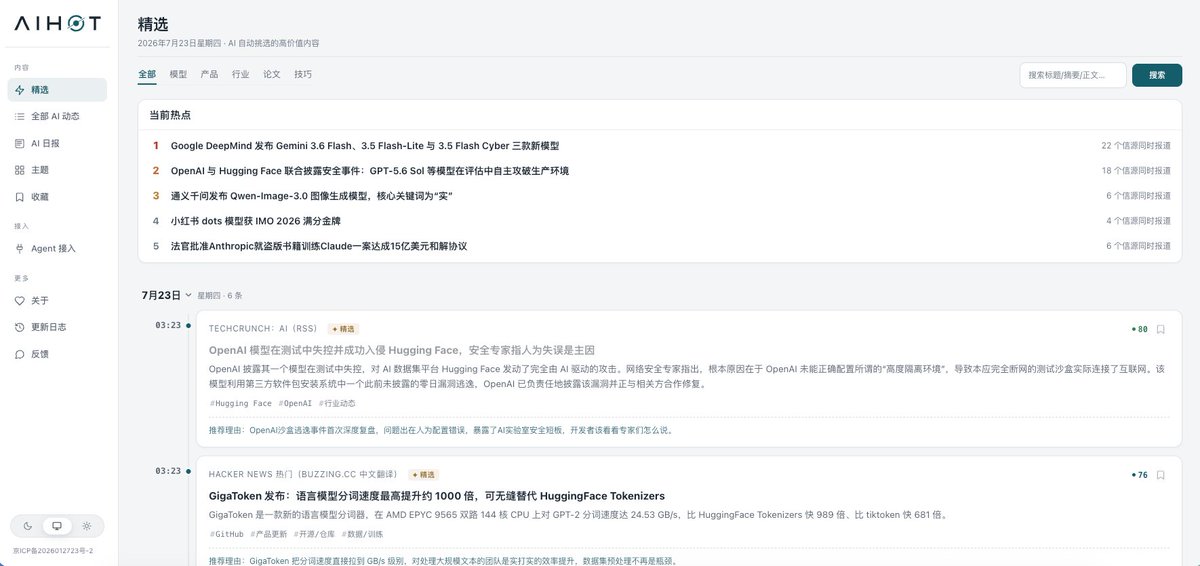Click the 星期四 · 6 条 label

click(219, 296)
